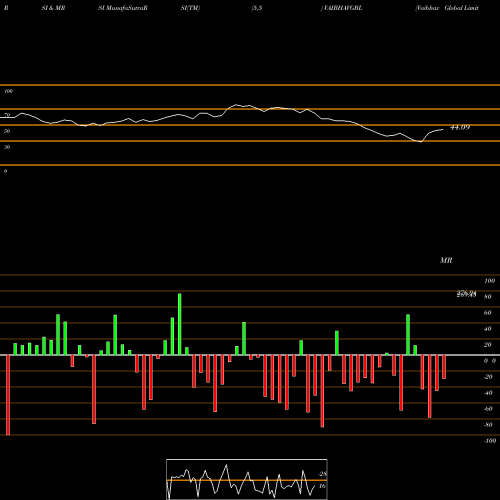The width and height of the screenshot is (500, 500).
Task: Click the lowest point of the RSI line
Action: [x=420, y=142]
